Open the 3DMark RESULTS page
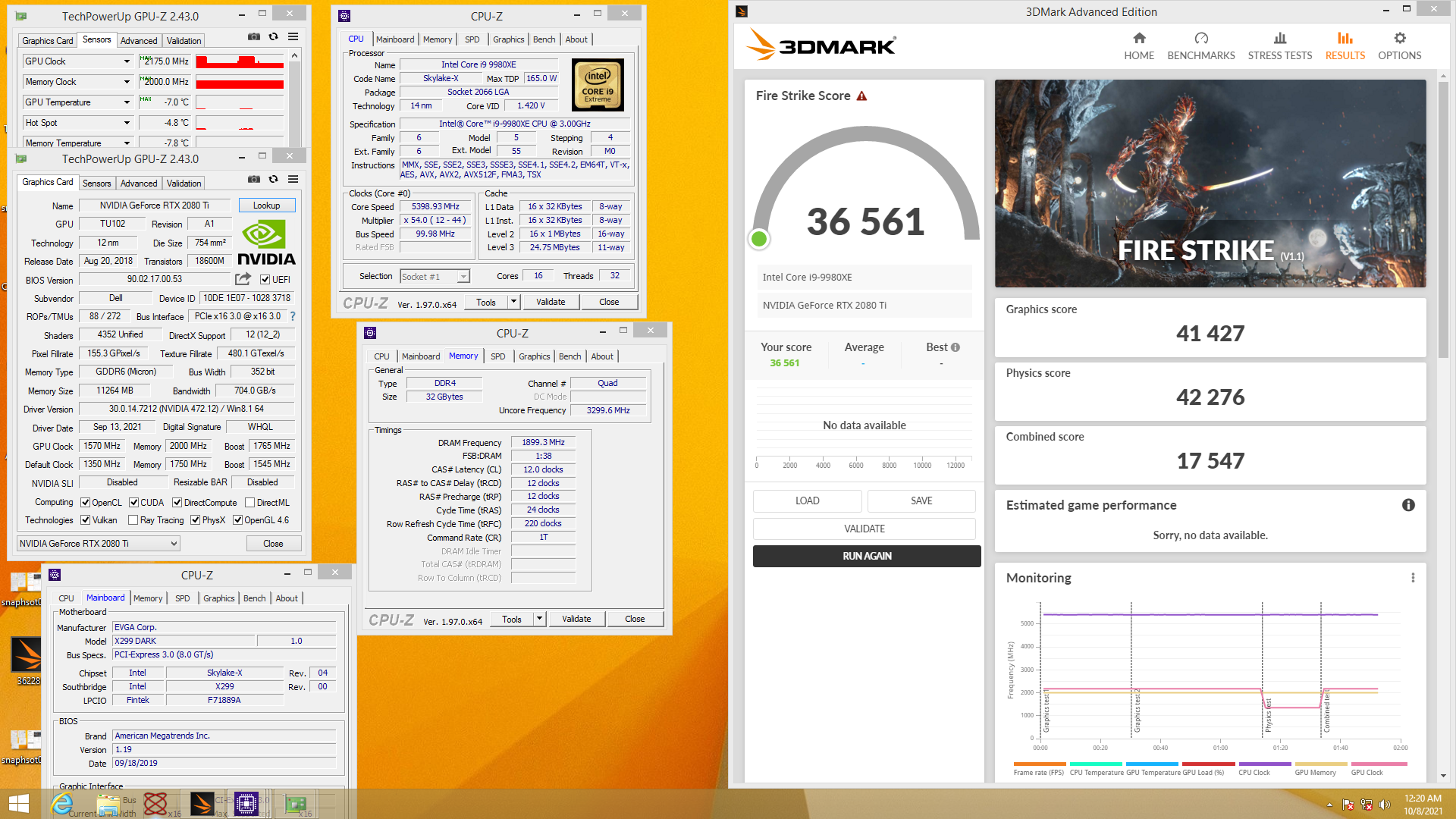 point(1345,46)
